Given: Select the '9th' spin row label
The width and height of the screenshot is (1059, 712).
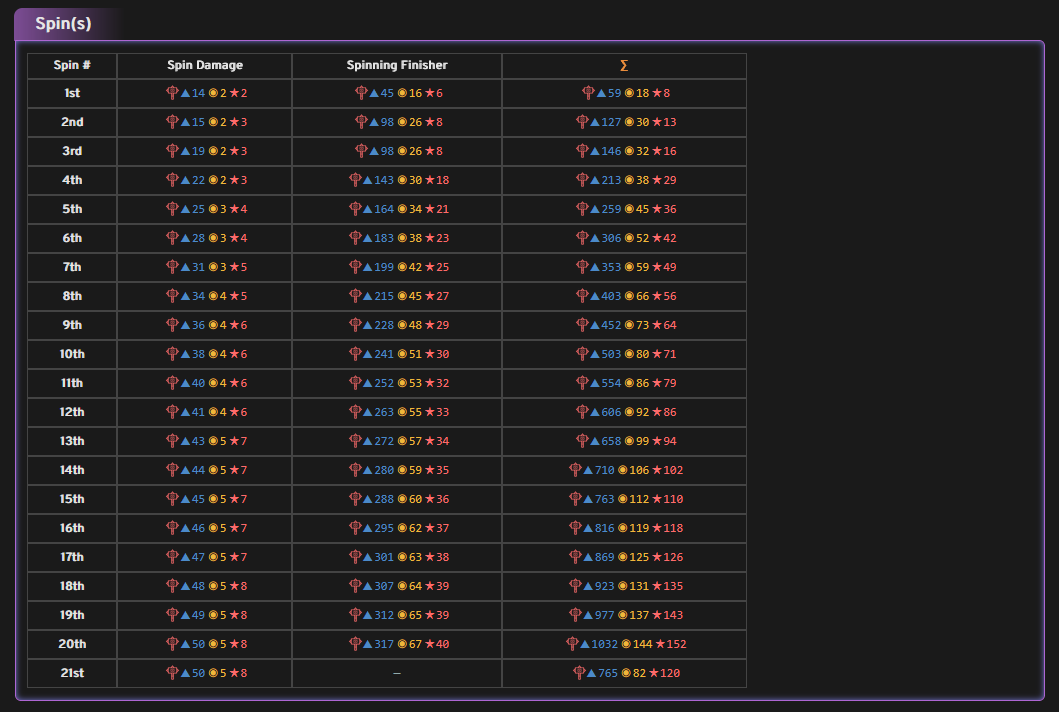Looking at the screenshot, I should (72, 326).
